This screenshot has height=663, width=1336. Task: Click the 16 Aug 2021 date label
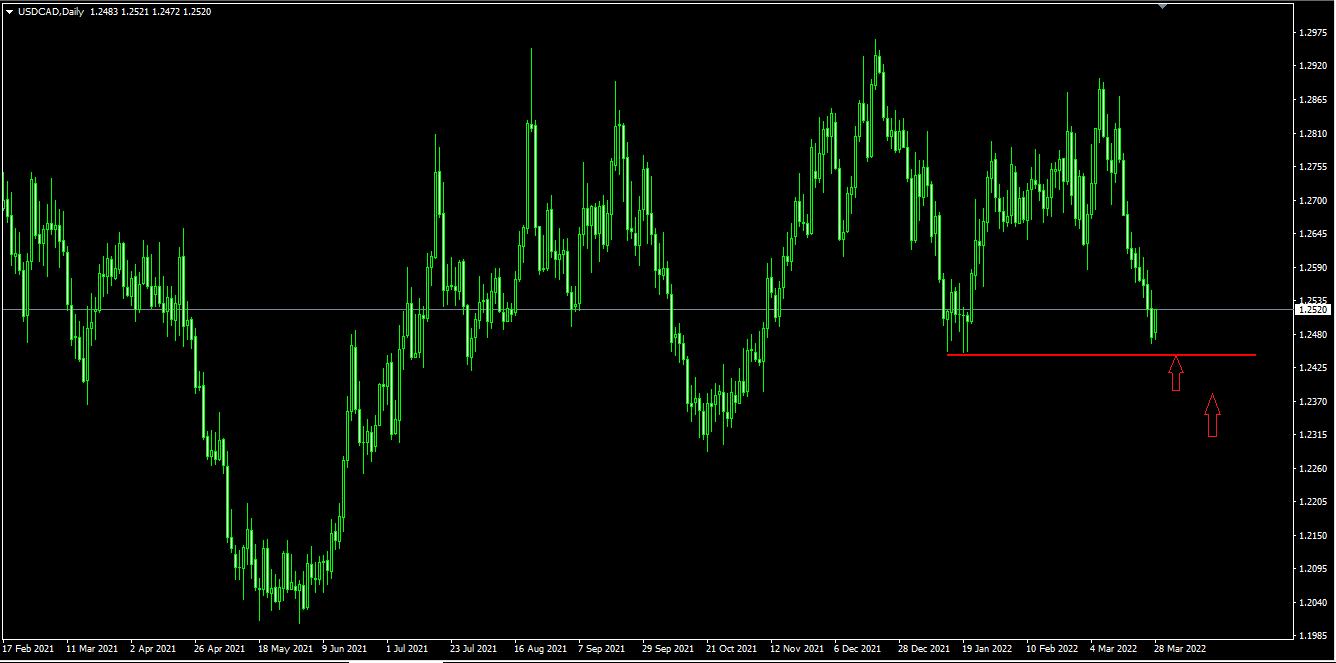click(x=540, y=648)
